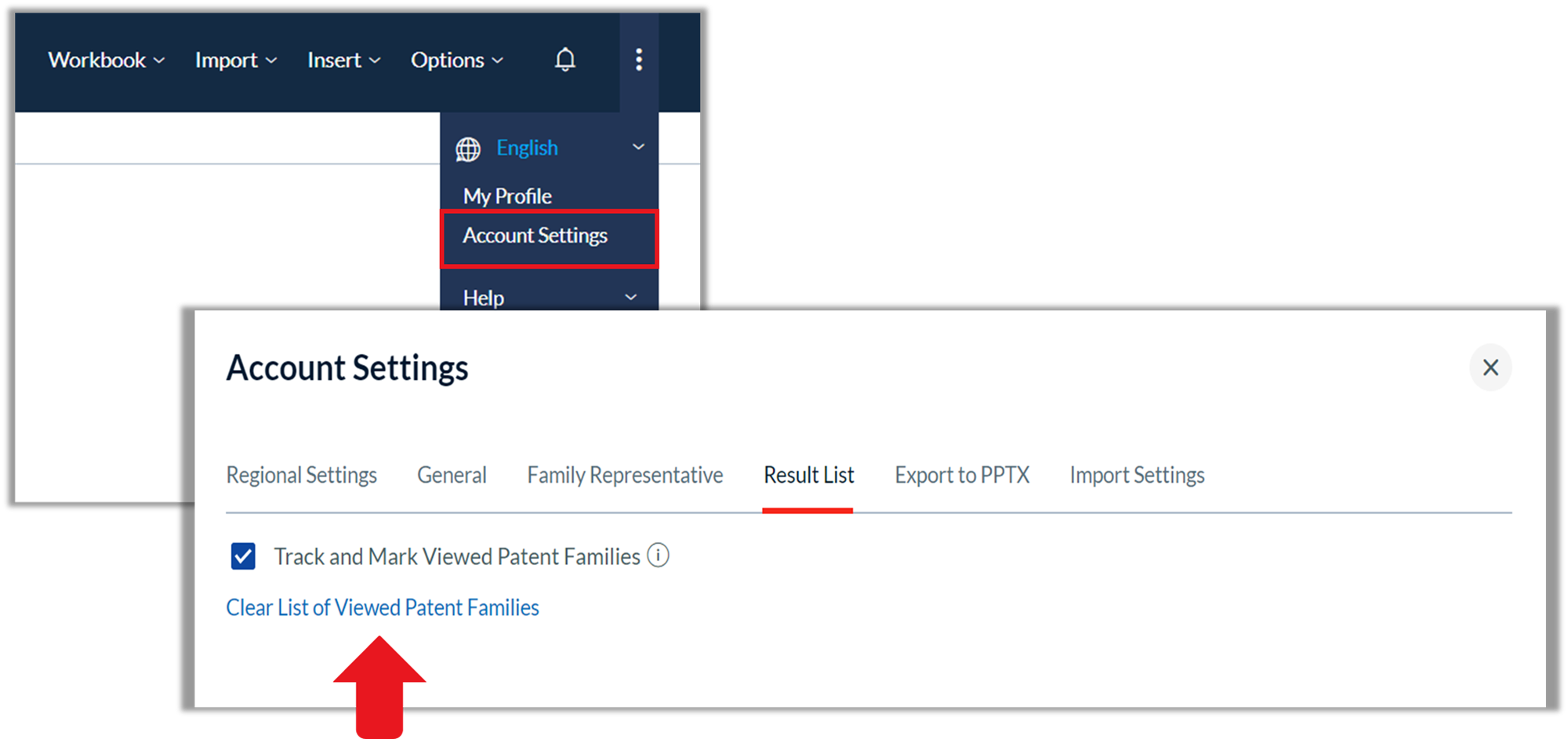
Task: Click the globe language icon
Action: [468, 148]
